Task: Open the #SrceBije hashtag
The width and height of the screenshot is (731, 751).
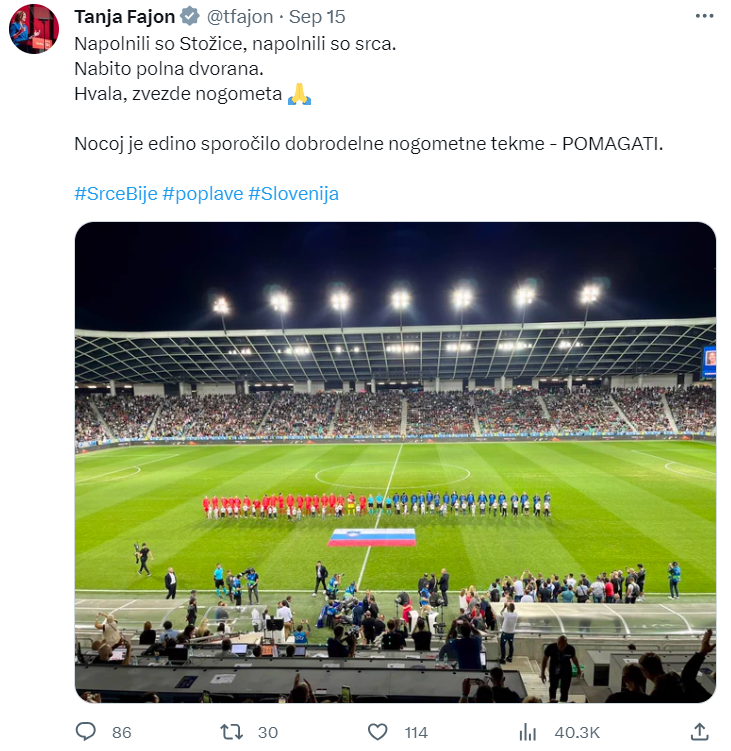Action: [x=116, y=194]
